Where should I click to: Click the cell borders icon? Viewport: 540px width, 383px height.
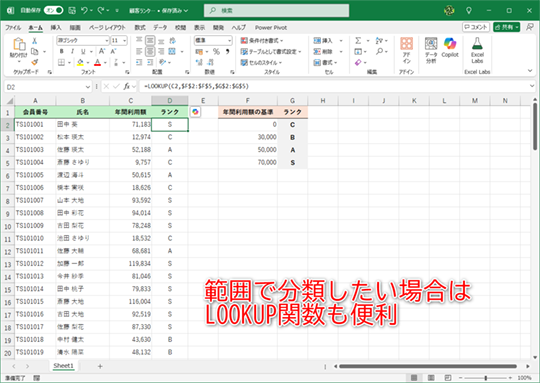(x=61, y=62)
